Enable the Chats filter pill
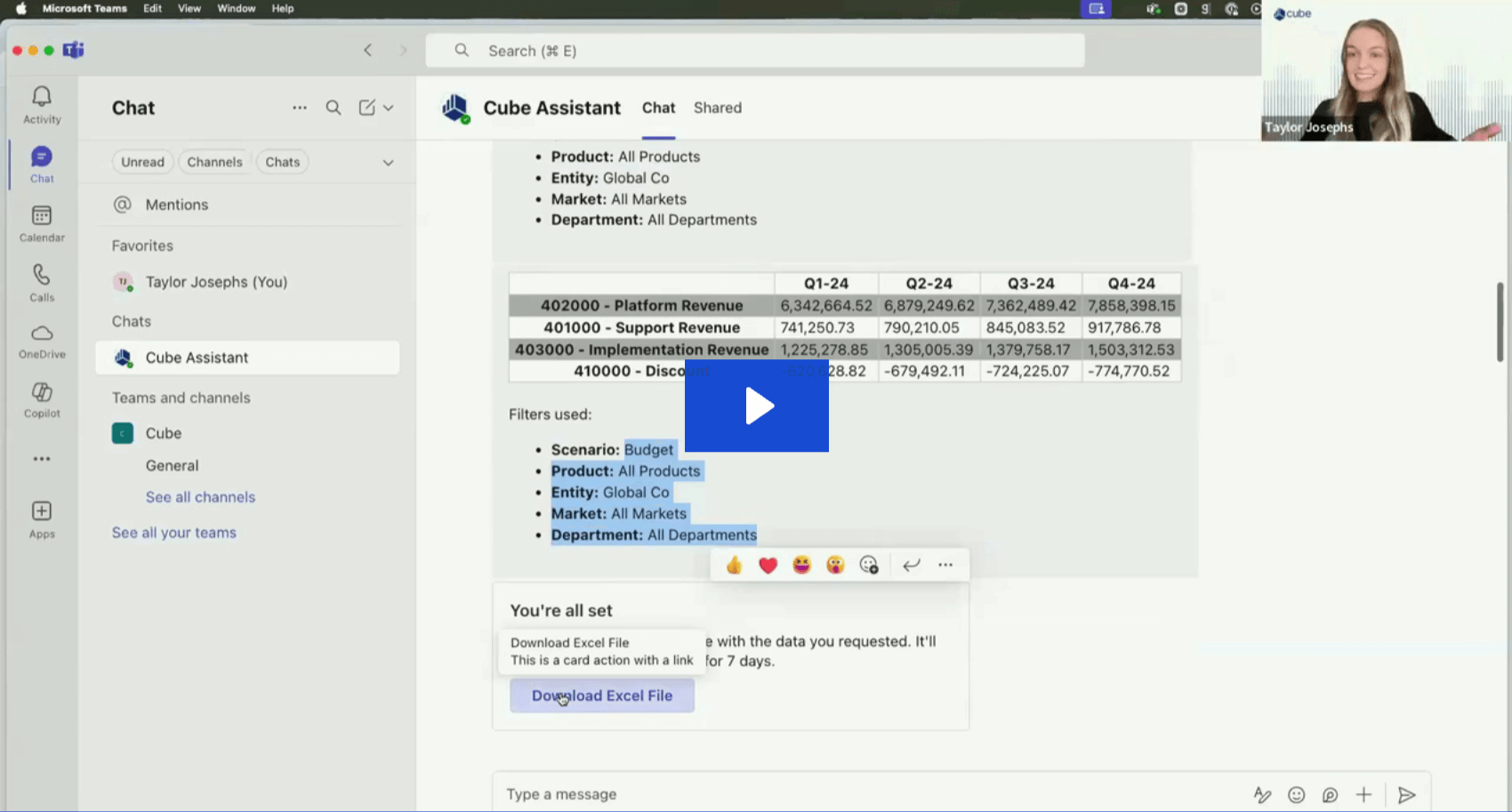Screen dimensions: 1512x812 (282, 161)
